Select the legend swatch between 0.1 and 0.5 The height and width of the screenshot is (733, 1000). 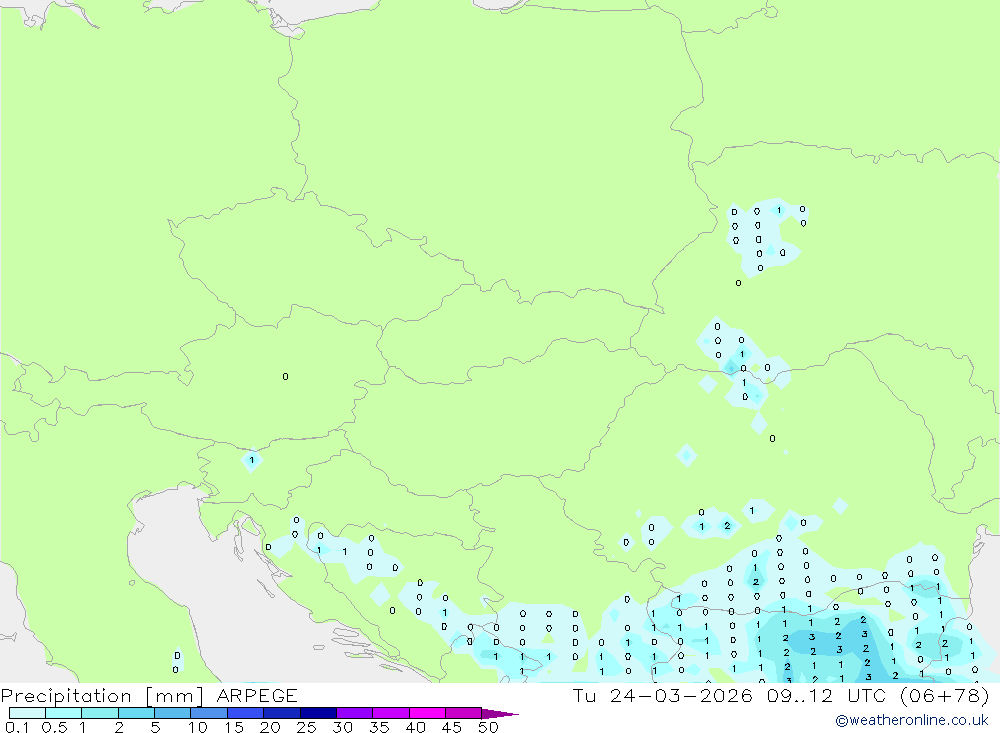point(27,713)
